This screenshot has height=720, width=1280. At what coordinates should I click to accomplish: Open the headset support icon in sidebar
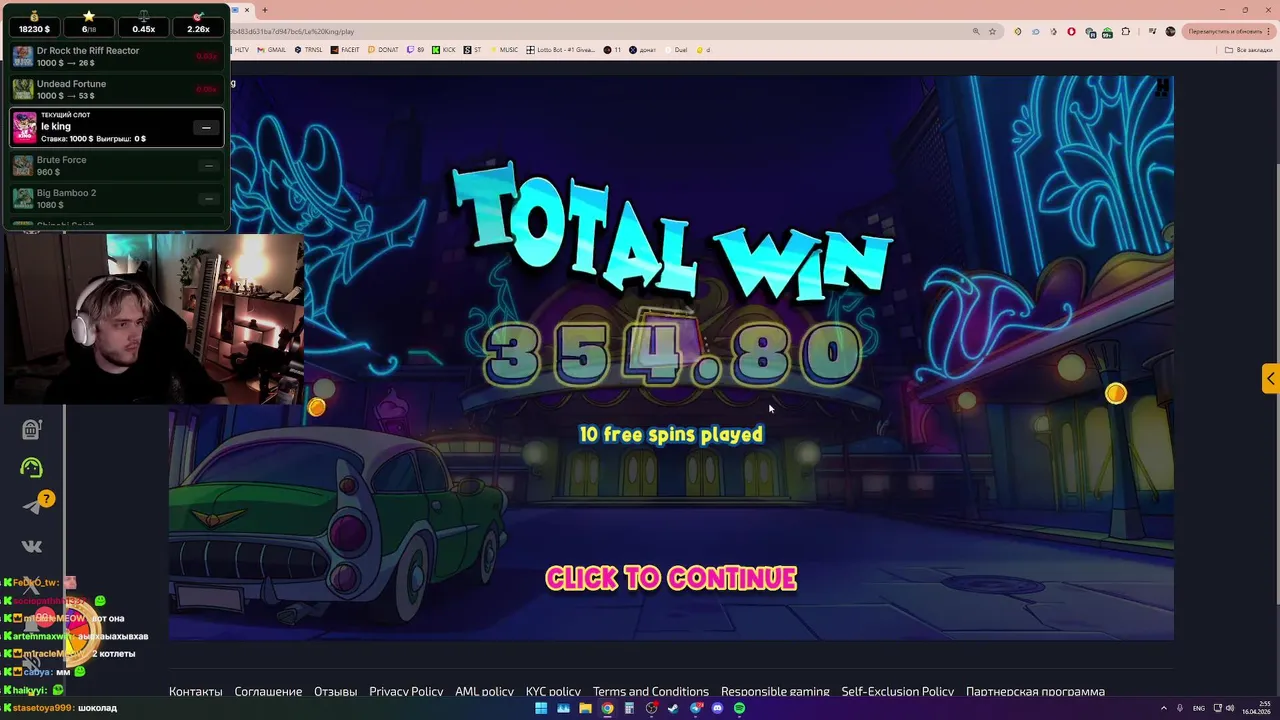(32, 467)
